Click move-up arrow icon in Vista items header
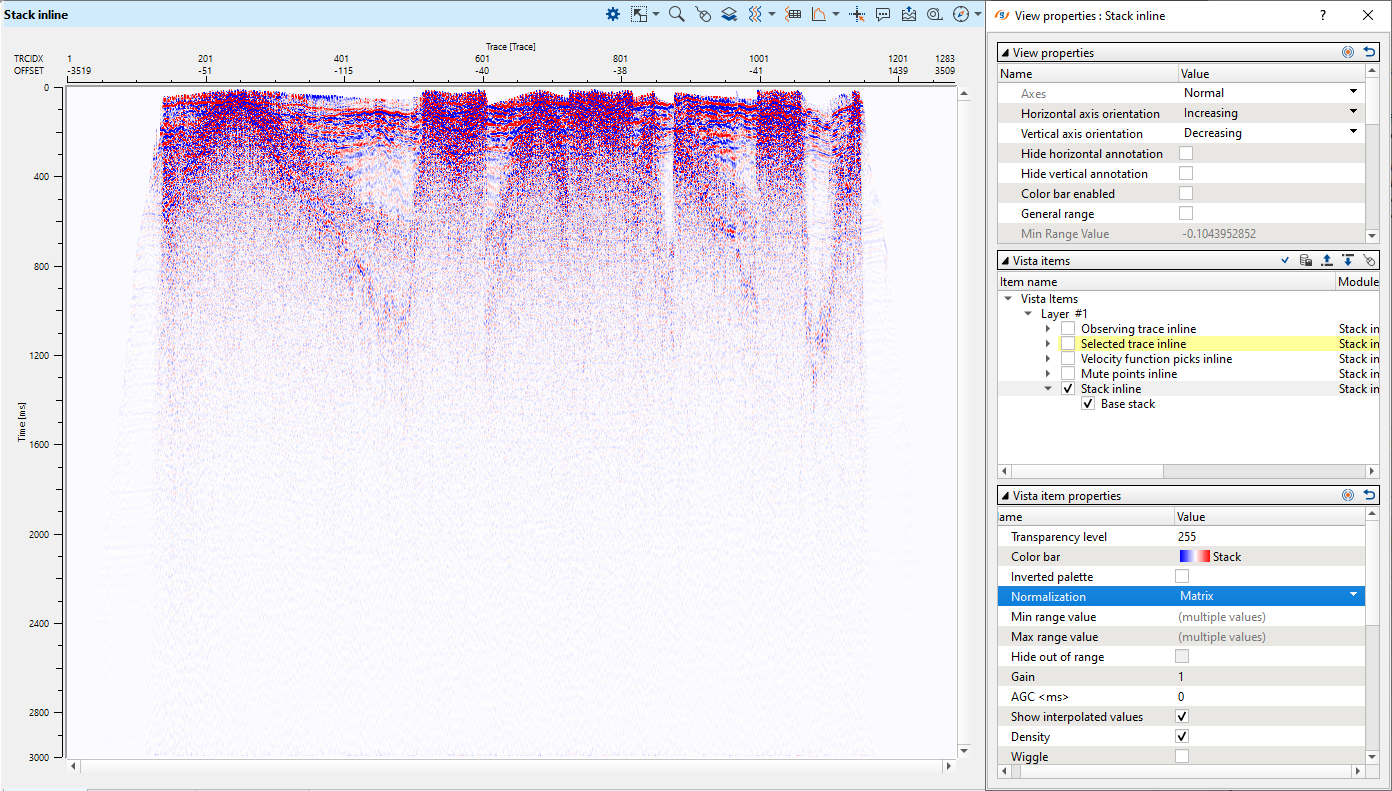This screenshot has height=791, width=1392. [x=1326, y=260]
